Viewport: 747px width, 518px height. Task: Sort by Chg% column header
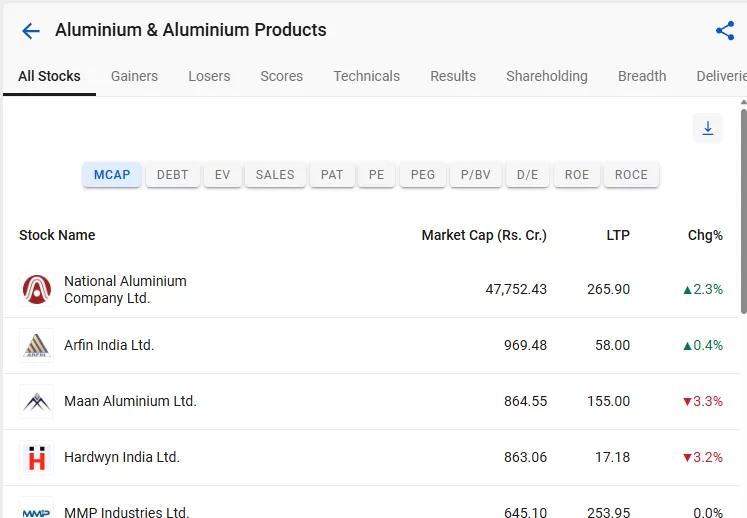point(705,235)
